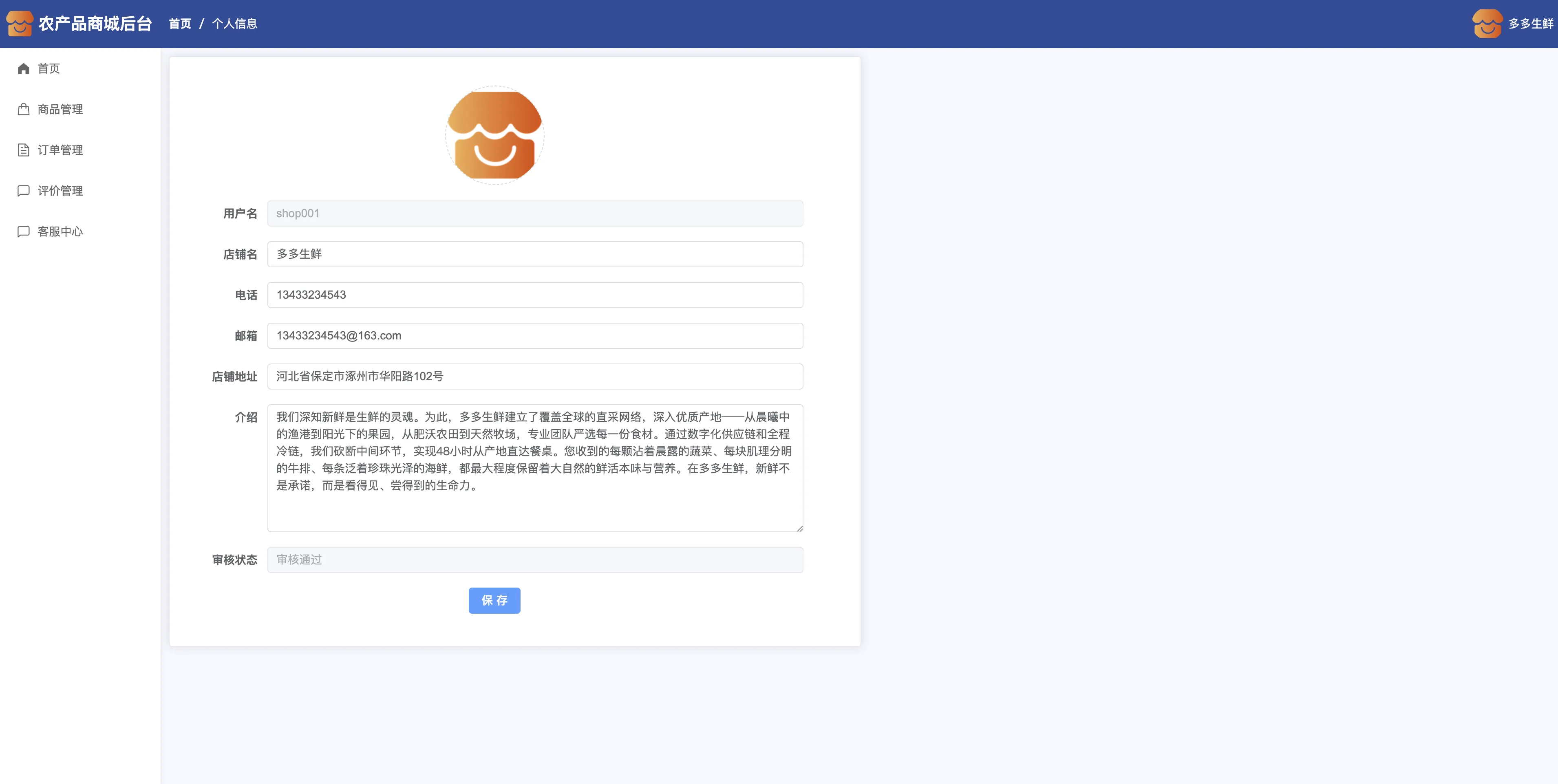Viewport: 1558px width, 784px height.
Task: Grab the 介绍 textarea resize handle
Action: [799, 529]
